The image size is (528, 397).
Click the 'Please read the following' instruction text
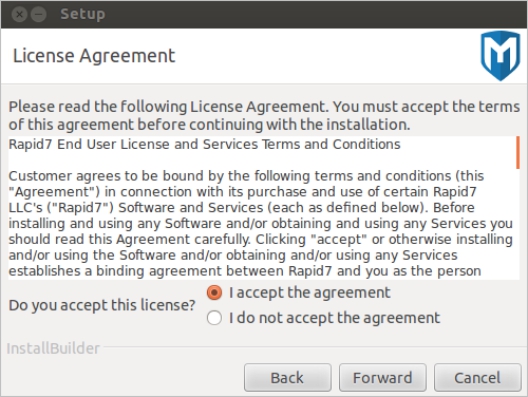pos(264,115)
